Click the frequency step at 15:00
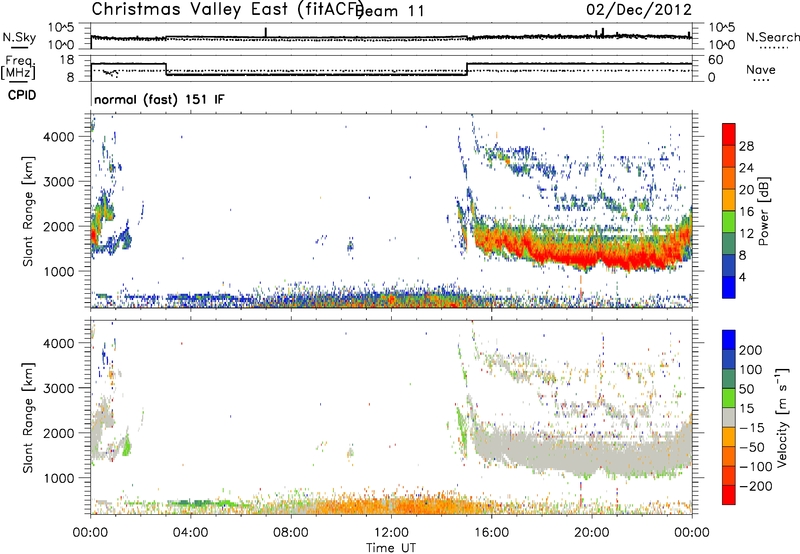Screen dimensions: 800x554 tap(467, 69)
